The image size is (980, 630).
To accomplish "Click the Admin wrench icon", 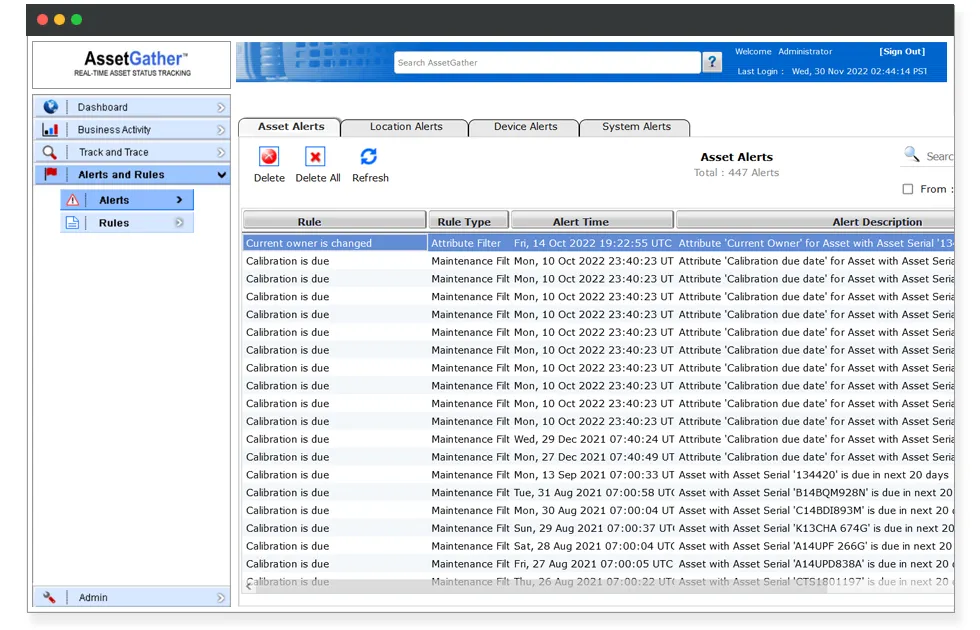I will tap(49, 597).
